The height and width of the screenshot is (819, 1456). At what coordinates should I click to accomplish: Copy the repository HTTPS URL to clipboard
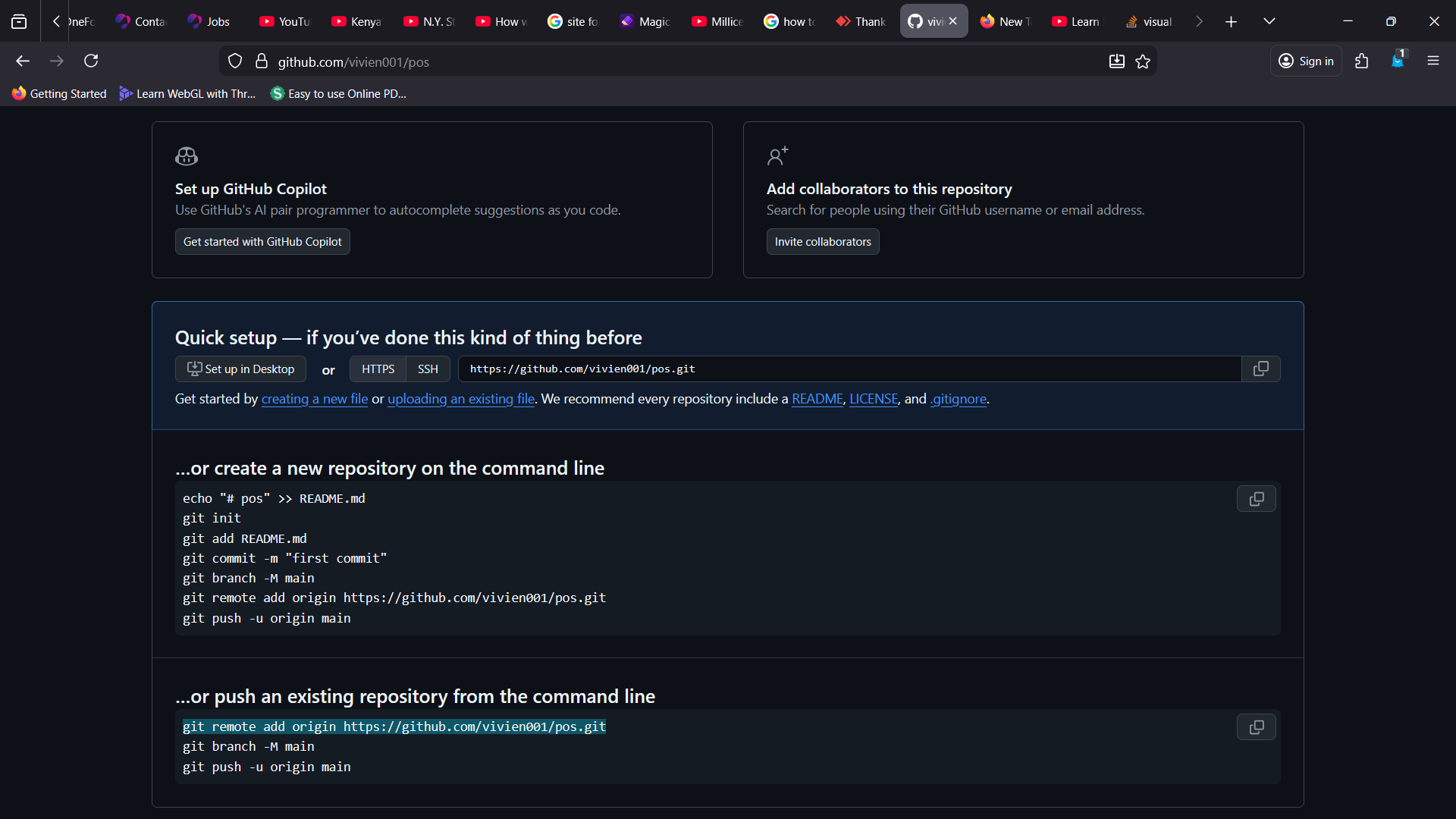click(1260, 369)
